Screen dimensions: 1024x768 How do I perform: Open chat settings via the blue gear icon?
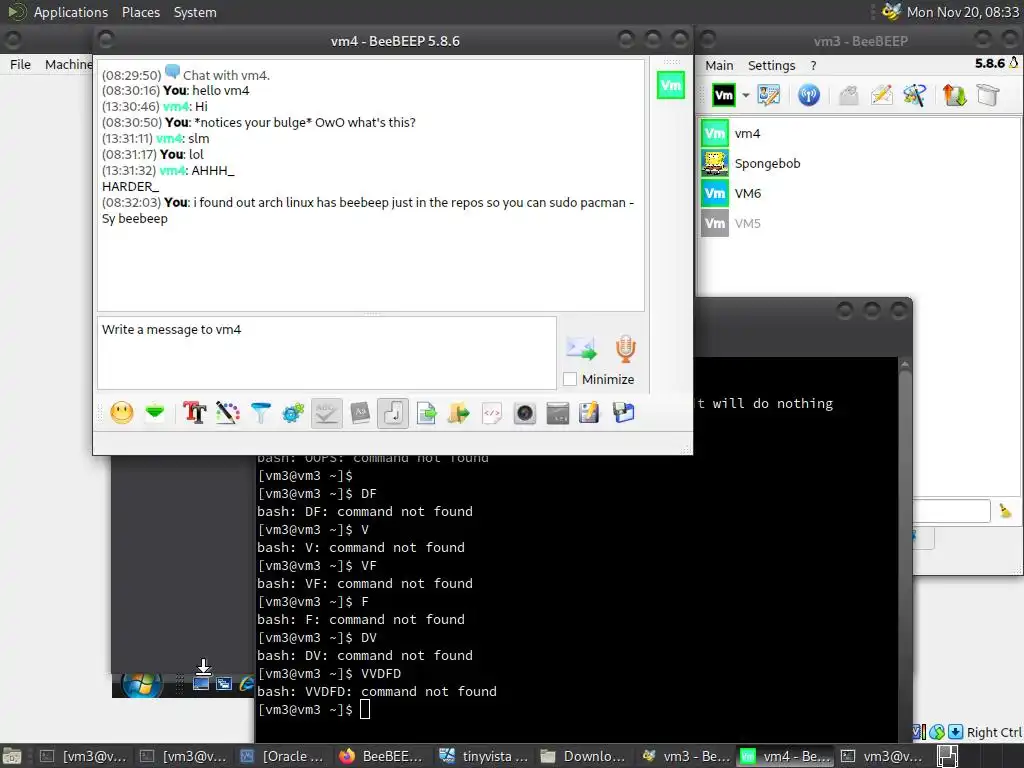point(293,413)
